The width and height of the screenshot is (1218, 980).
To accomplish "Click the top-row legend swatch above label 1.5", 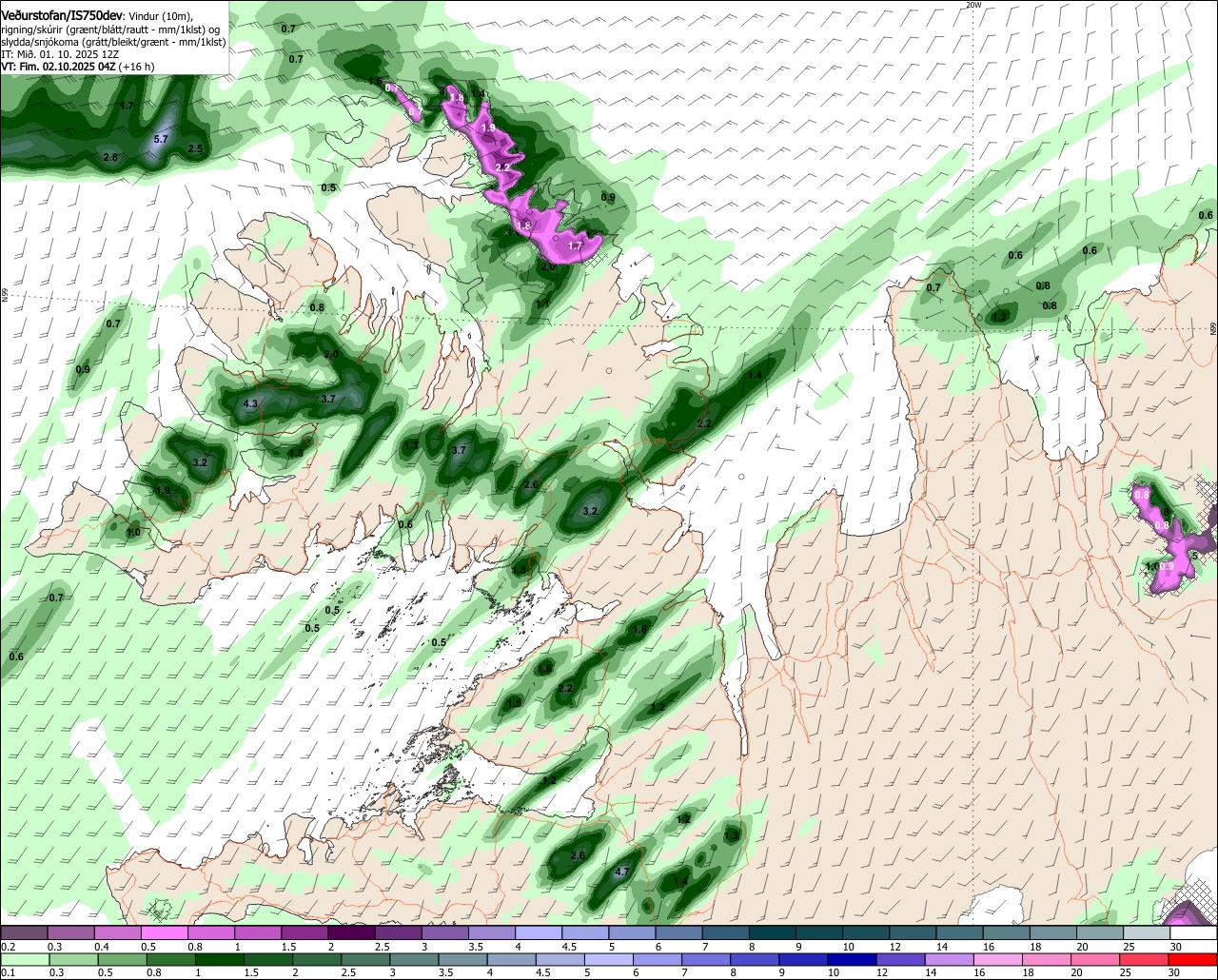I will click(304, 933).
